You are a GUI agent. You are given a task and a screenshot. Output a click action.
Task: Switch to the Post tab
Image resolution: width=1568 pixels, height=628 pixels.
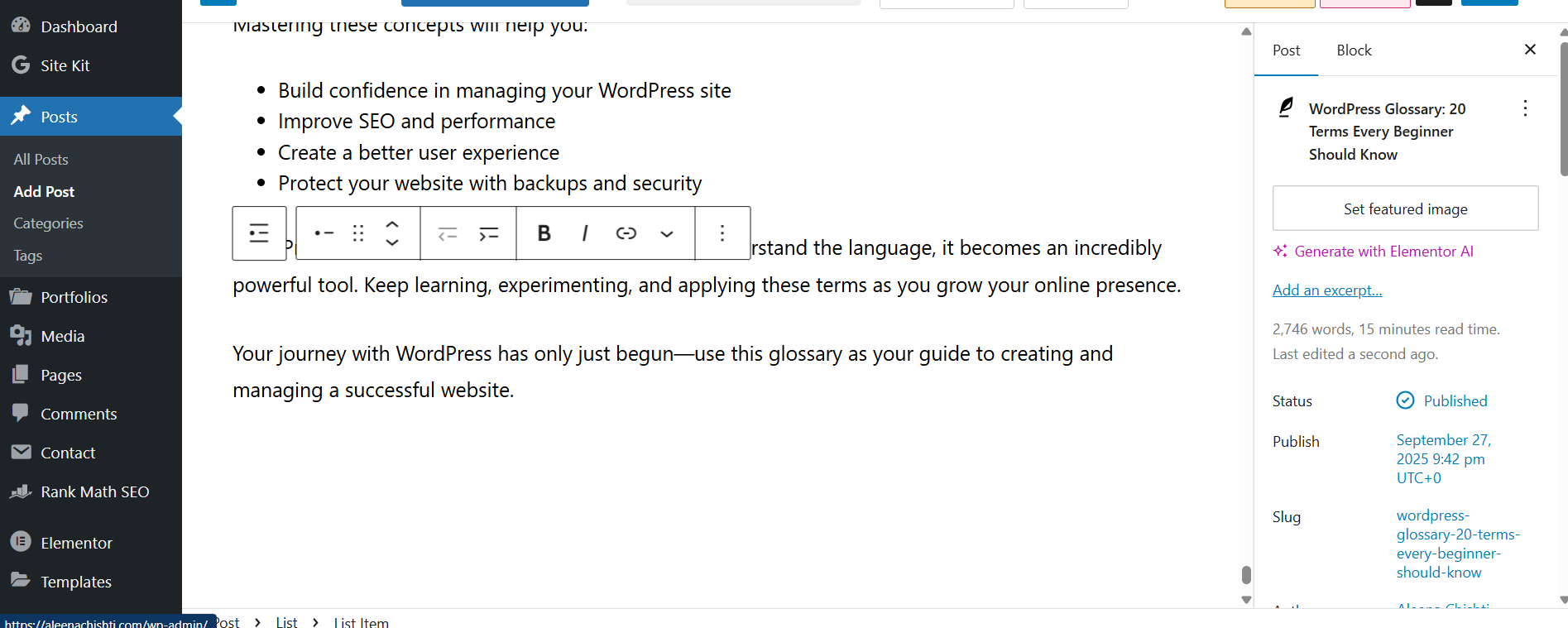[1286, 50]
